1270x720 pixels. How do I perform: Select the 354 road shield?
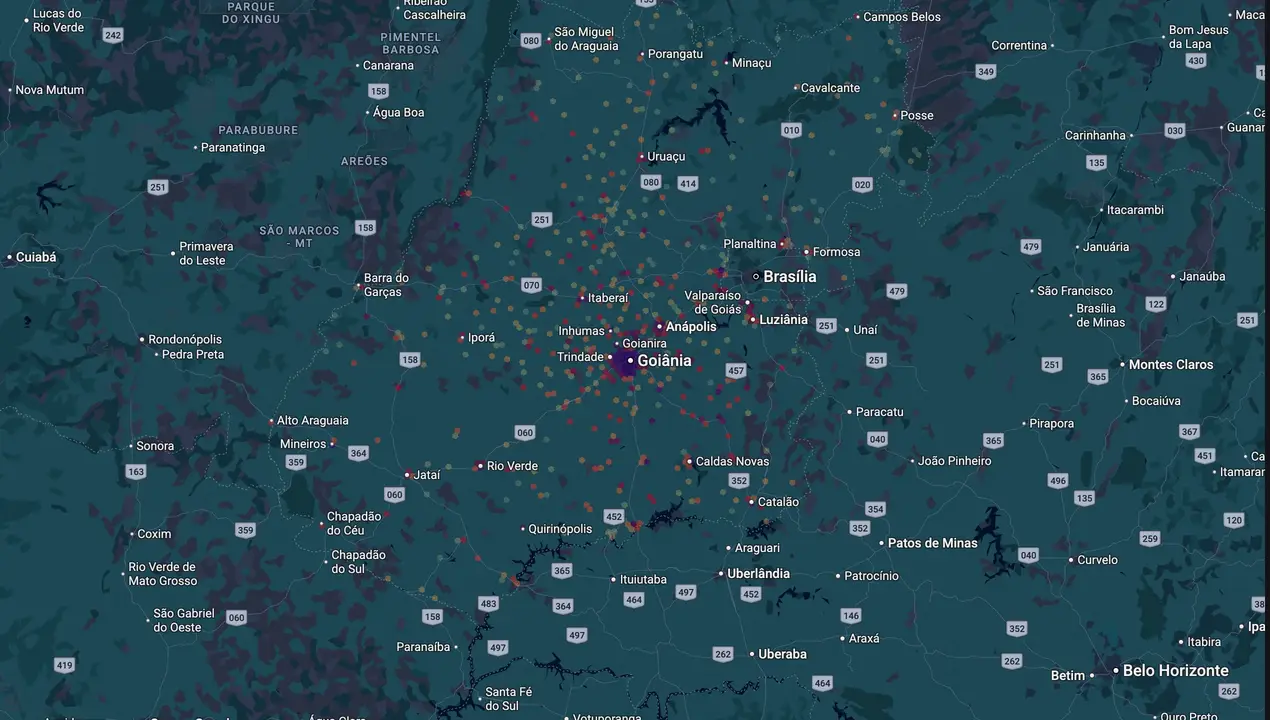click(876, 509)
